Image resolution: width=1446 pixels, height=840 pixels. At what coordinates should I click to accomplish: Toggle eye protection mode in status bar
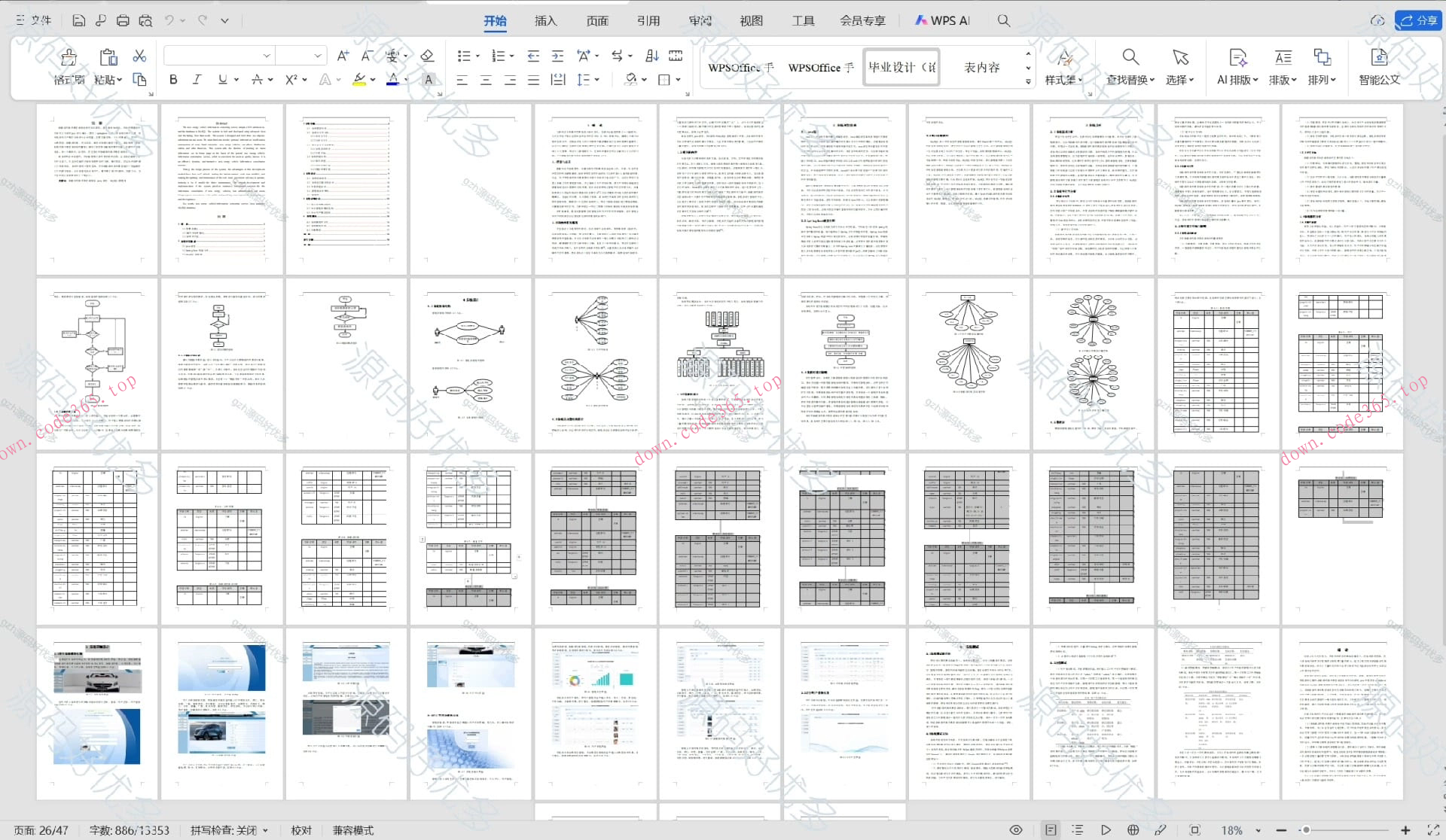(x=1016, y=829)
